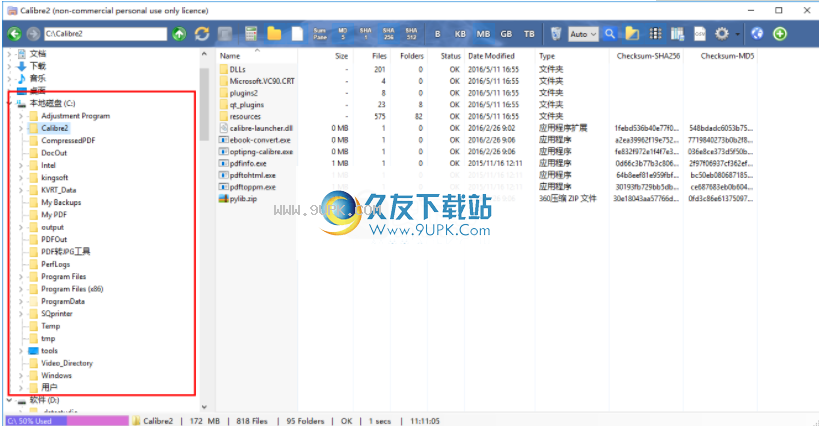The height and width of the screenshot is (426, 819).
Task: Enable SHA512 checksum calculation
Action: coord(412,34)
